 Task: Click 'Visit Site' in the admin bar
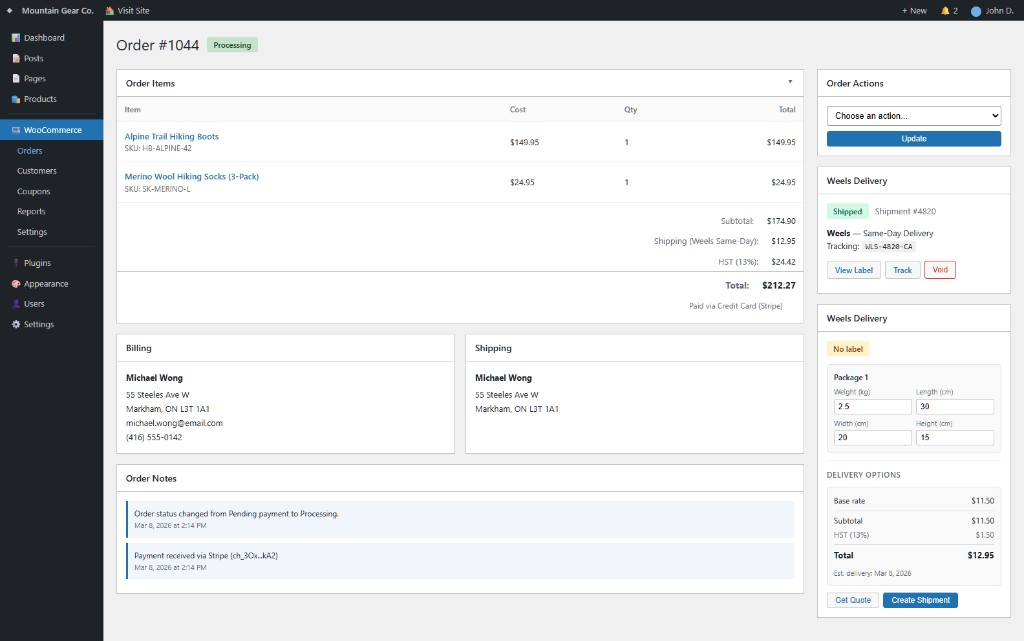click(128, 9)
